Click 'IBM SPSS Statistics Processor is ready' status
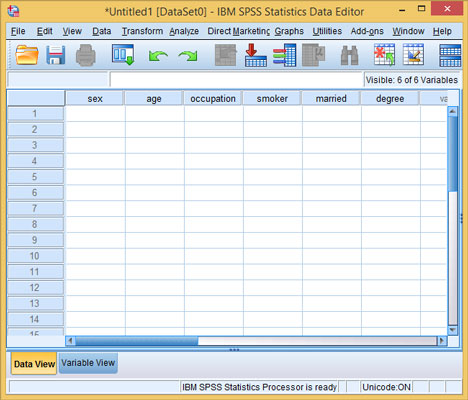This screenshot has height=400, width=468. pyautogui.click(x=259, y=387)
